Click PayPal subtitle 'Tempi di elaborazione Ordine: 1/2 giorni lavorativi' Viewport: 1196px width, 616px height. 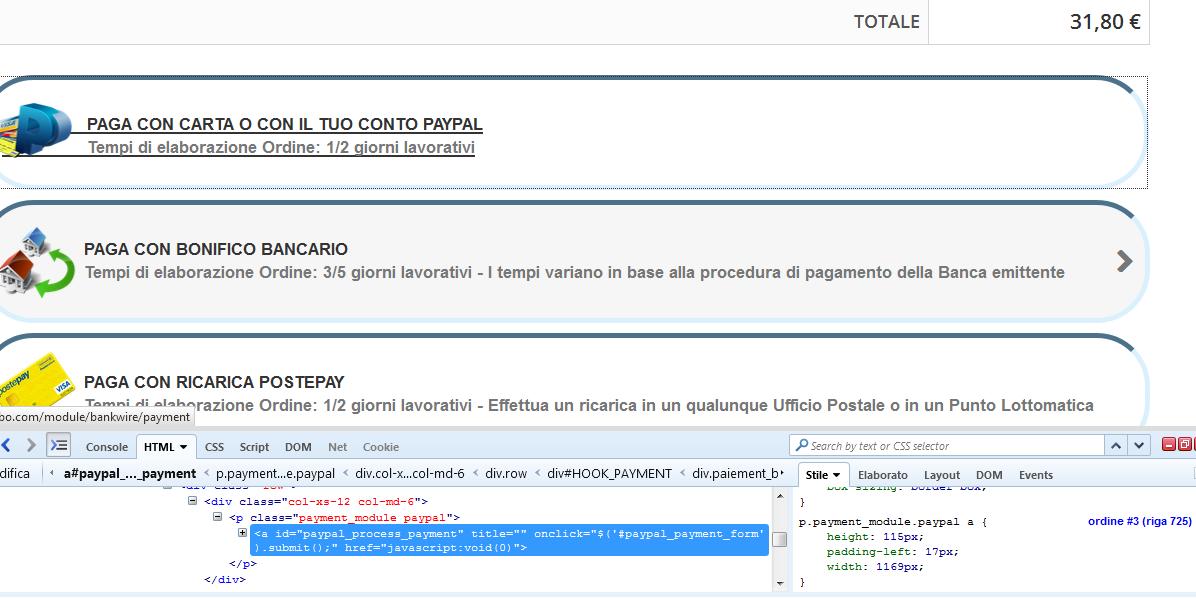click(281, 147)
